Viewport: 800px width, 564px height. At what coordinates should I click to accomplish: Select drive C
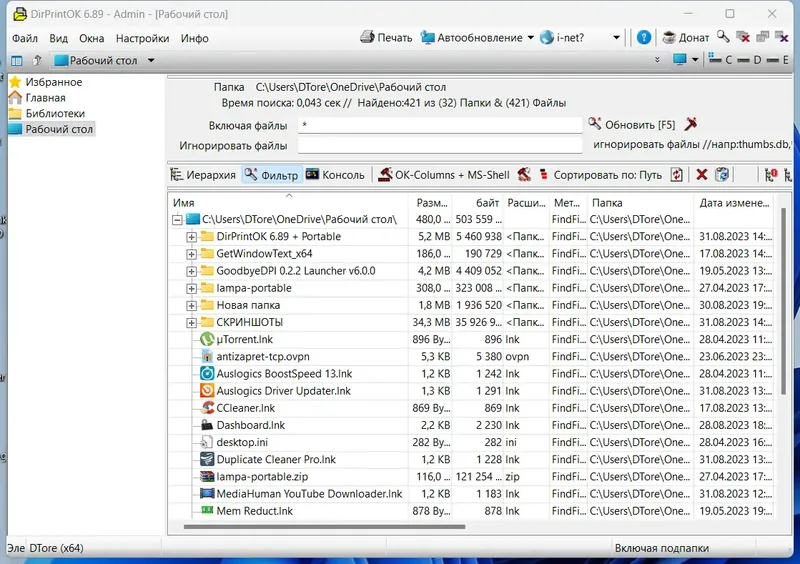720,60
